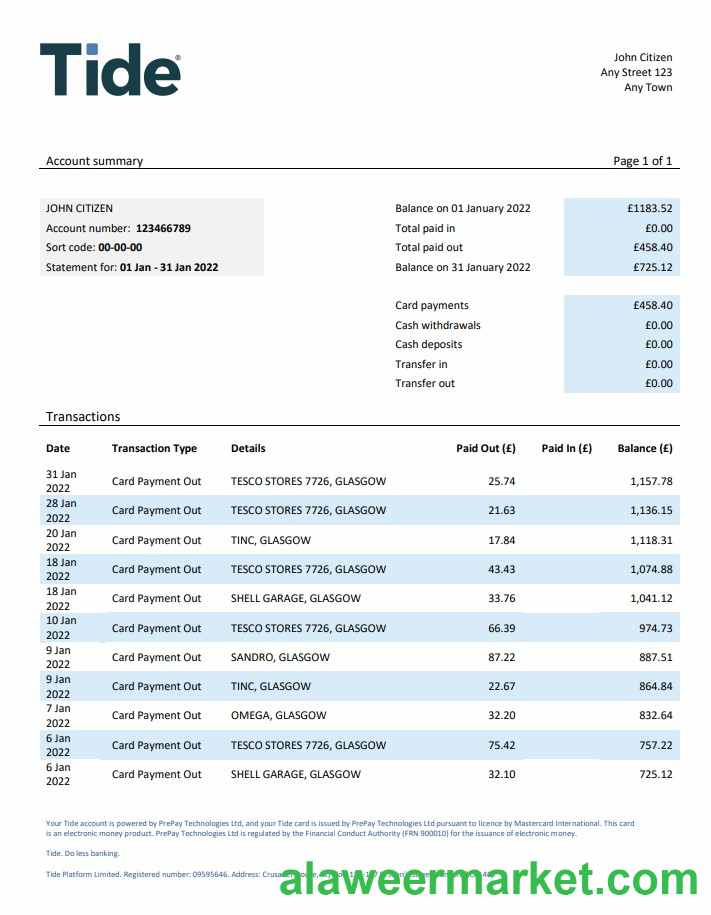Click account number 123466789

[163, 228]
